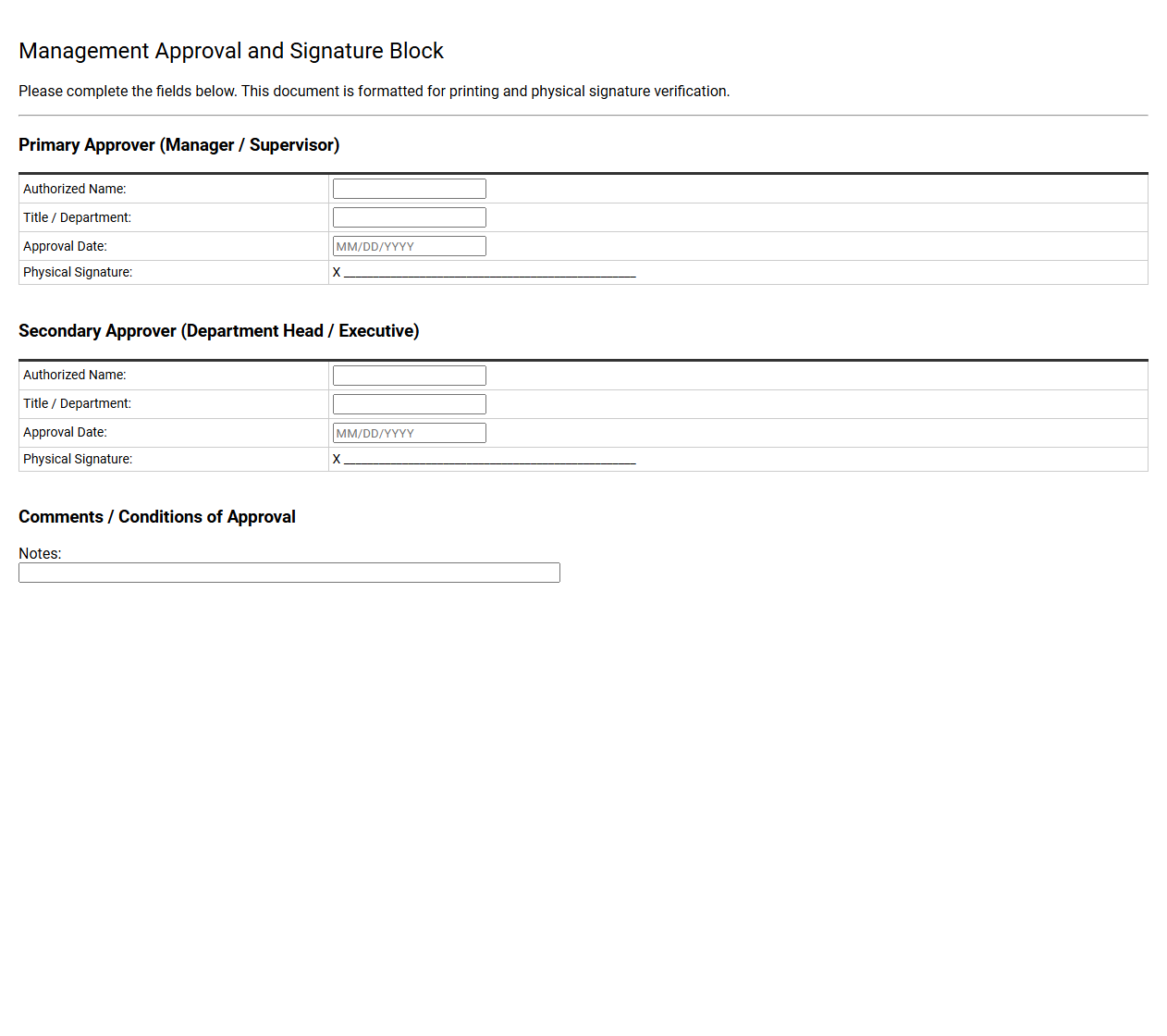Click Secondary Approver 'Physical Signature:' label
The height and width of the screenshot is (1036, 1167).
78,459
